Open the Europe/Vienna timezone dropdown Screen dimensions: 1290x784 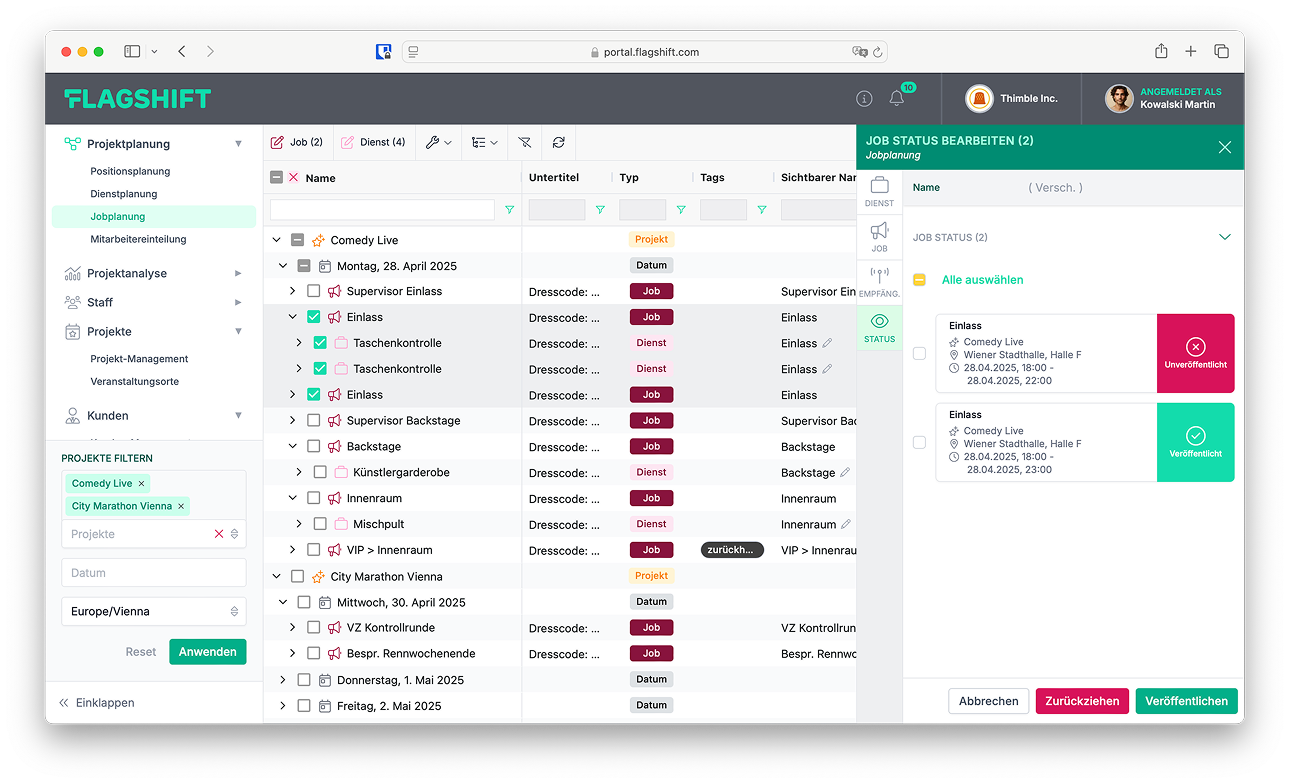pos(153,611)
